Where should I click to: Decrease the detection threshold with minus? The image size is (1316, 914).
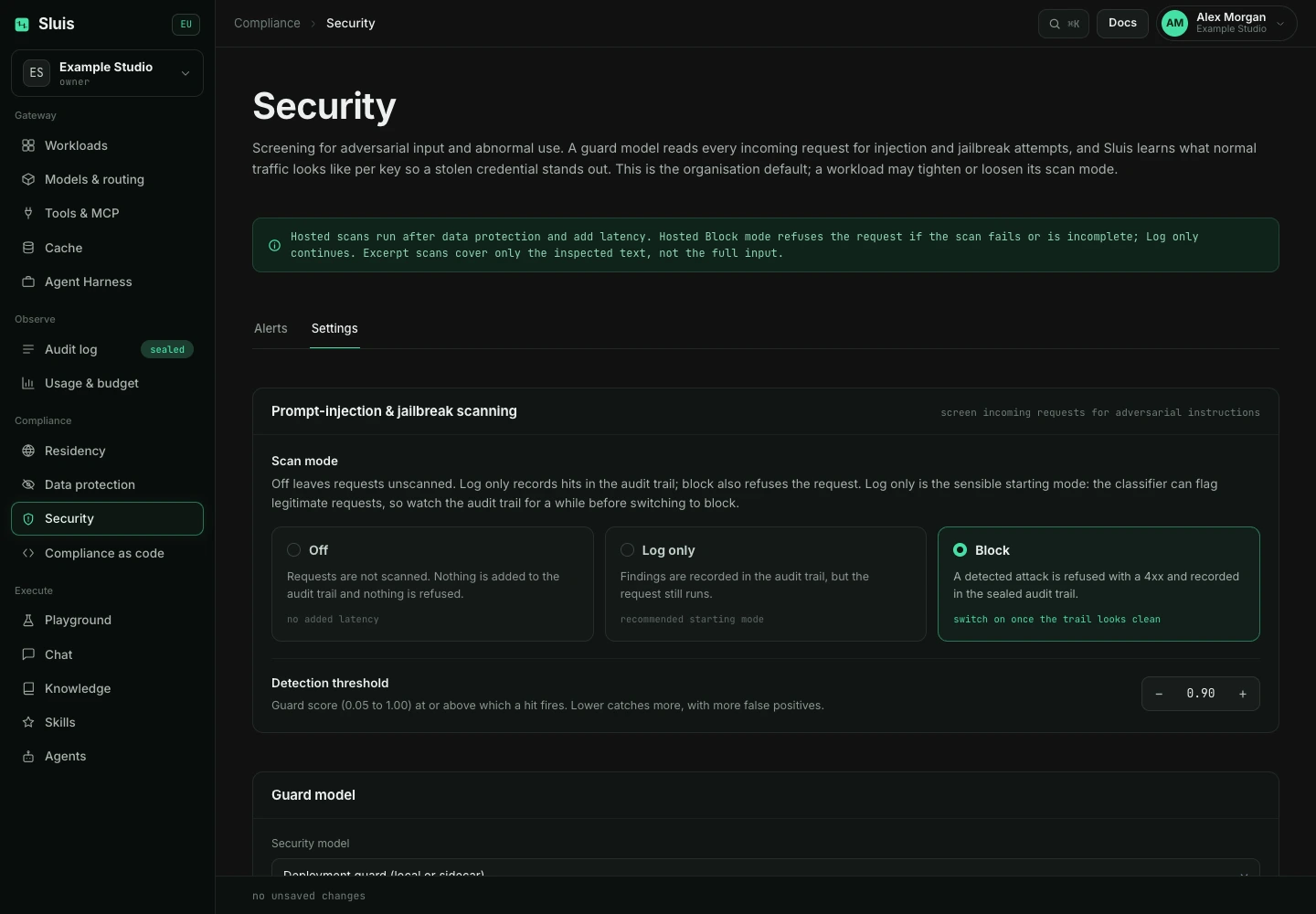point(1159,694)
